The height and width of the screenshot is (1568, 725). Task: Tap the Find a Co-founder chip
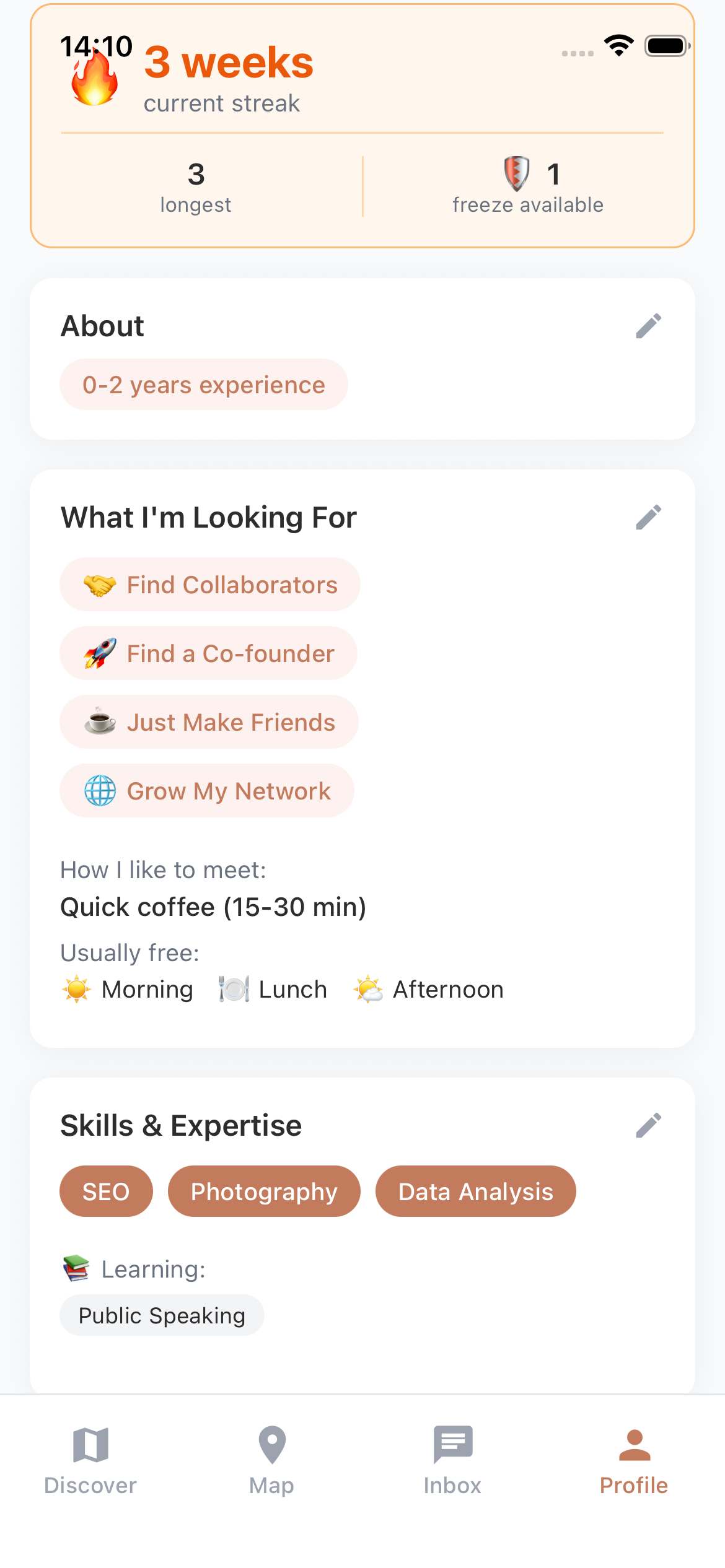(209, 653)
